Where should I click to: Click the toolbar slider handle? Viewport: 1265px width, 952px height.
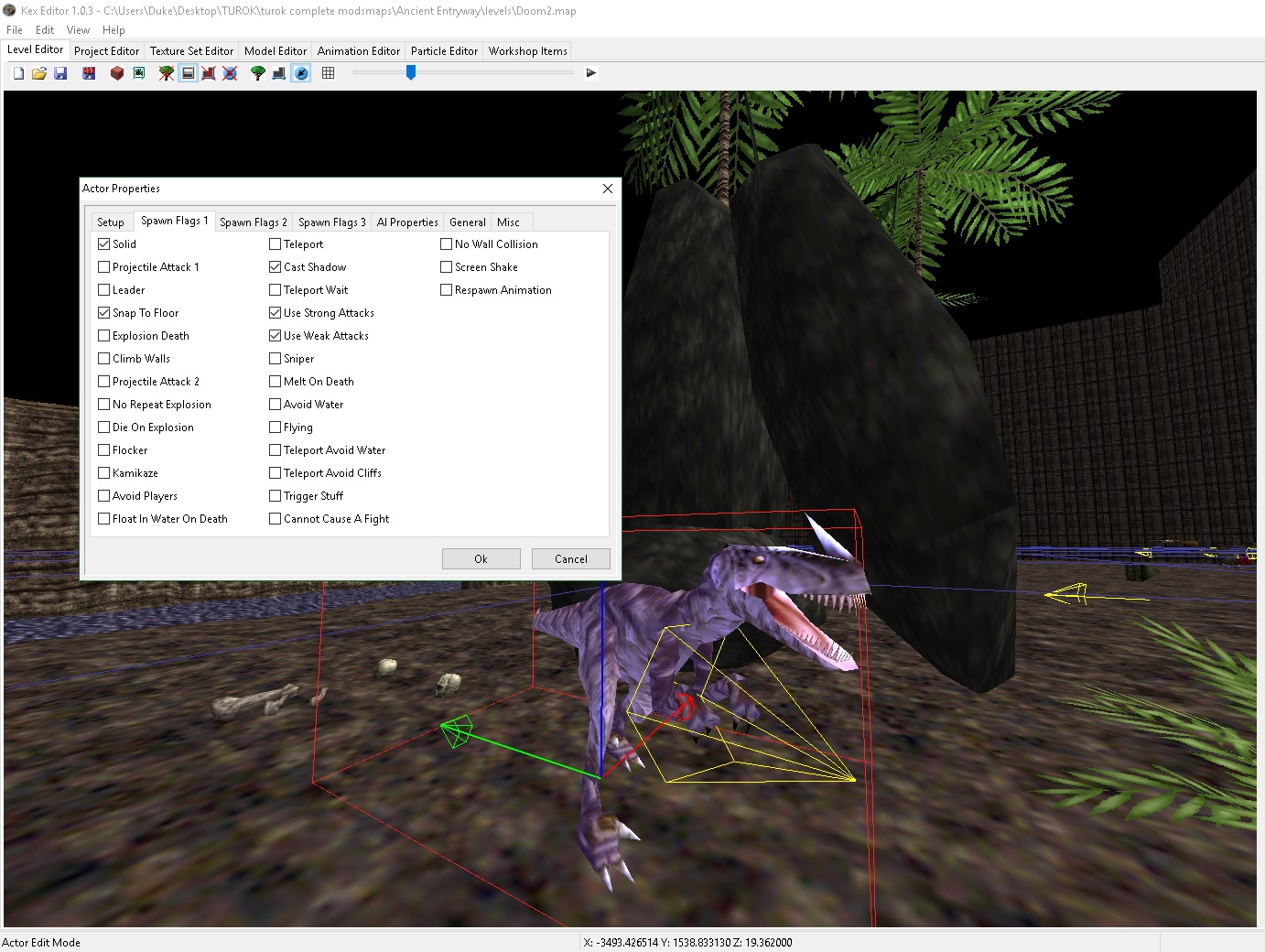[x=411, y=72]
